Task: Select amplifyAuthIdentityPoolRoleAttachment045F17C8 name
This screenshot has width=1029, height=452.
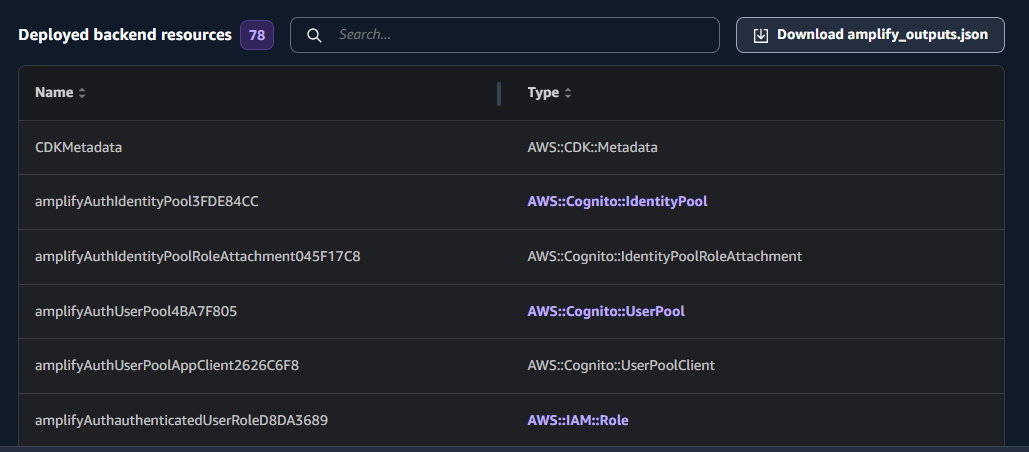Action: 198,257
